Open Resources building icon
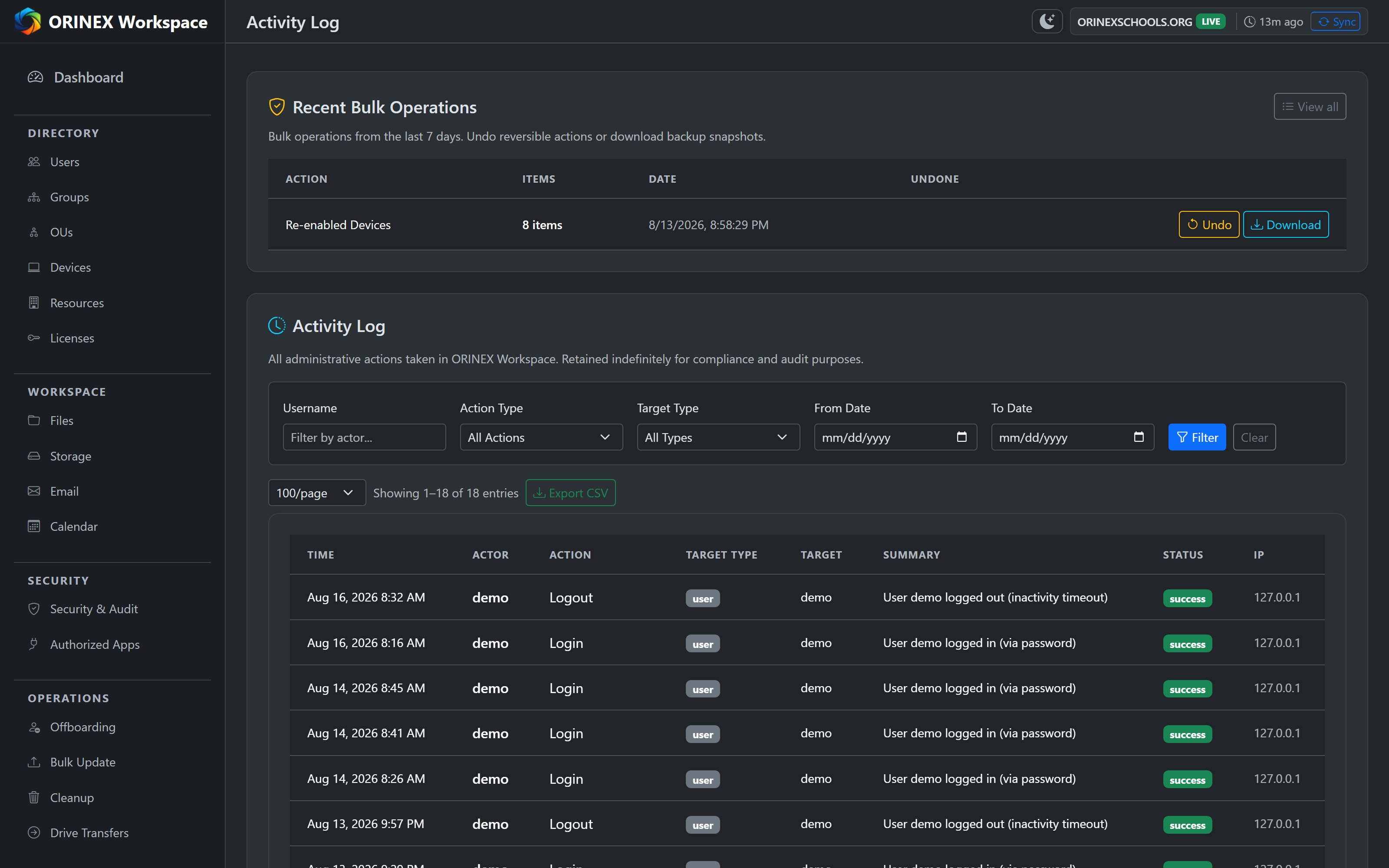The height and width of the screenshot is (868, 1389). pyautogui.click(x=34, y=302)
